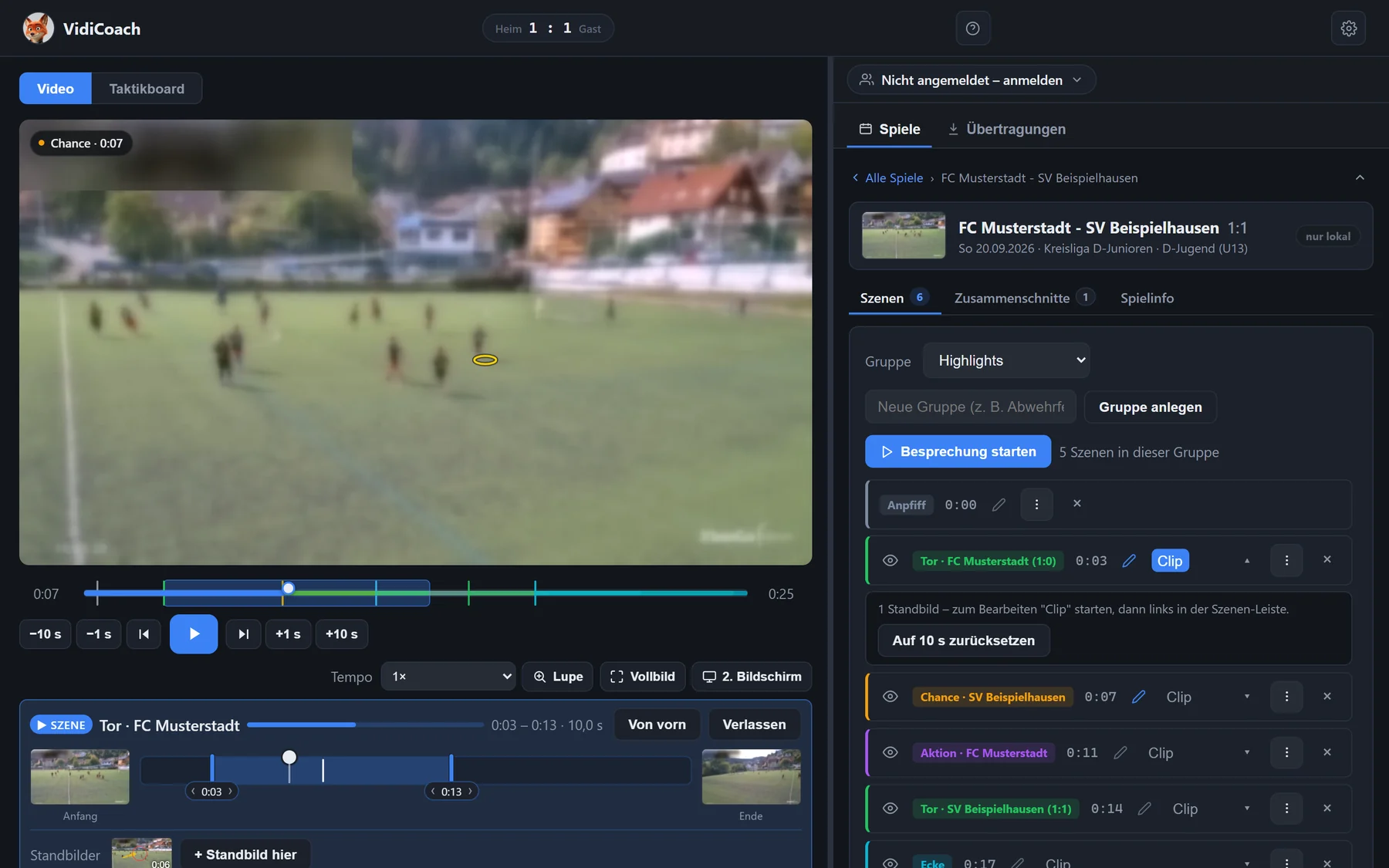Edit Aktion FC Musterstadt scene pencil icon
The height and width of the screenshot is (868, 1389).
coord(1120,752)
